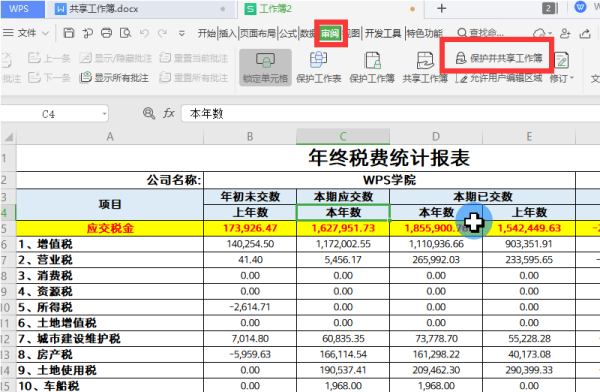Viewport: 600px width, 392px height.
Task: Expand the 文件 menu dropdown arrow
Action: tap(45, 33)
